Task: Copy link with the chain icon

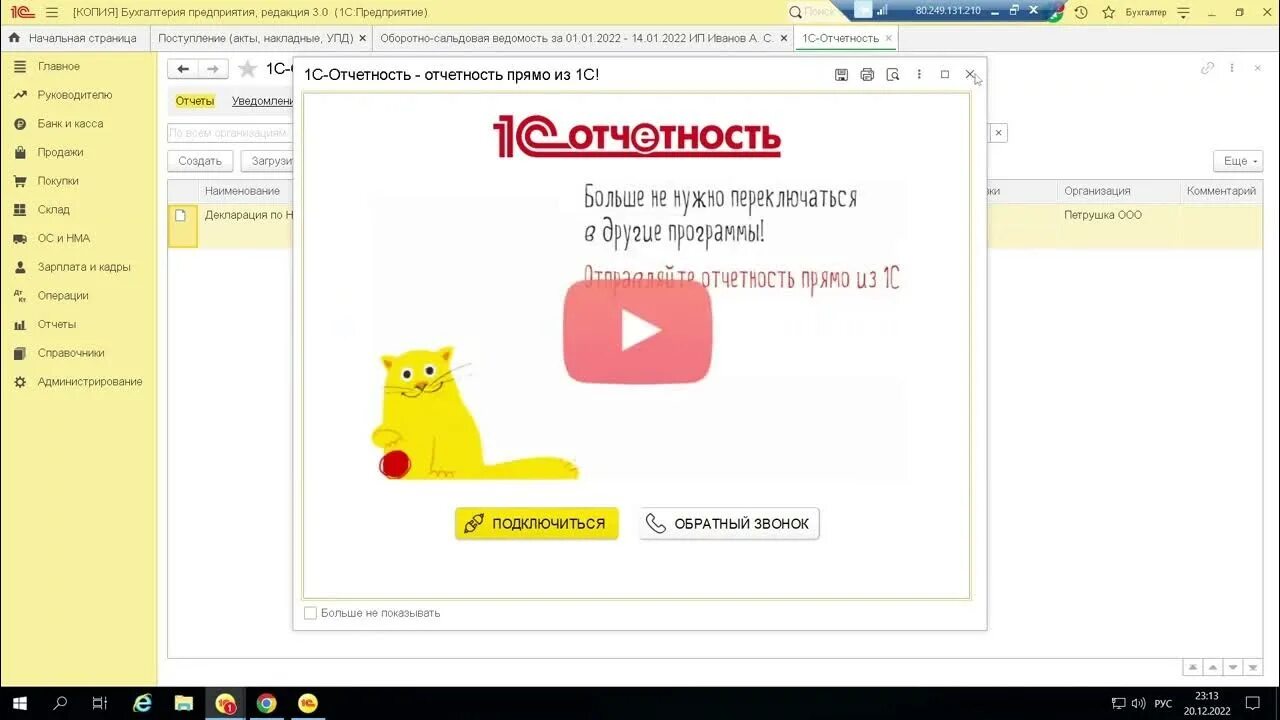Action: click(1207, 68)
